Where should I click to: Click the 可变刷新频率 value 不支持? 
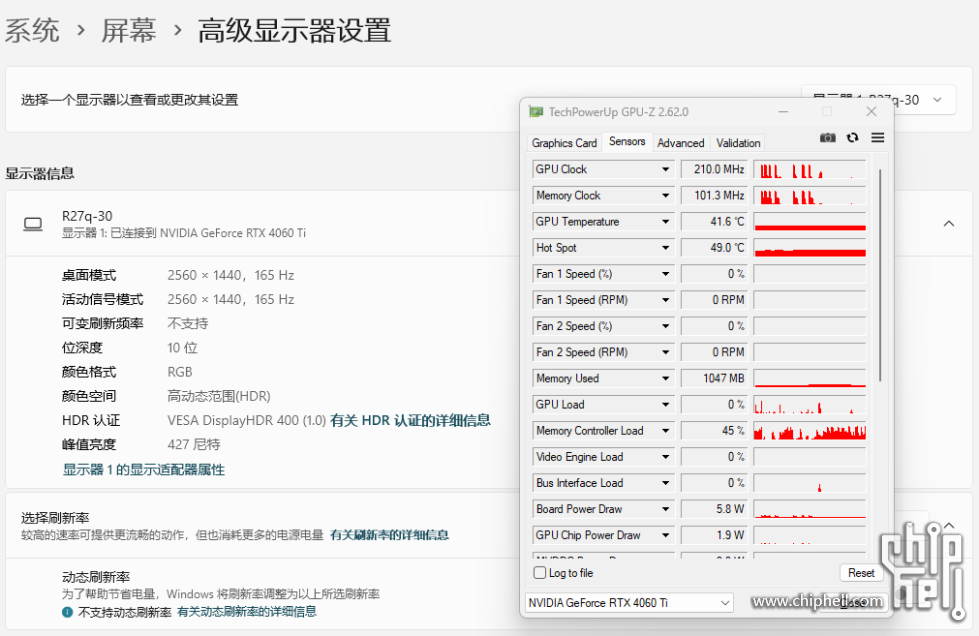(188, 323)
